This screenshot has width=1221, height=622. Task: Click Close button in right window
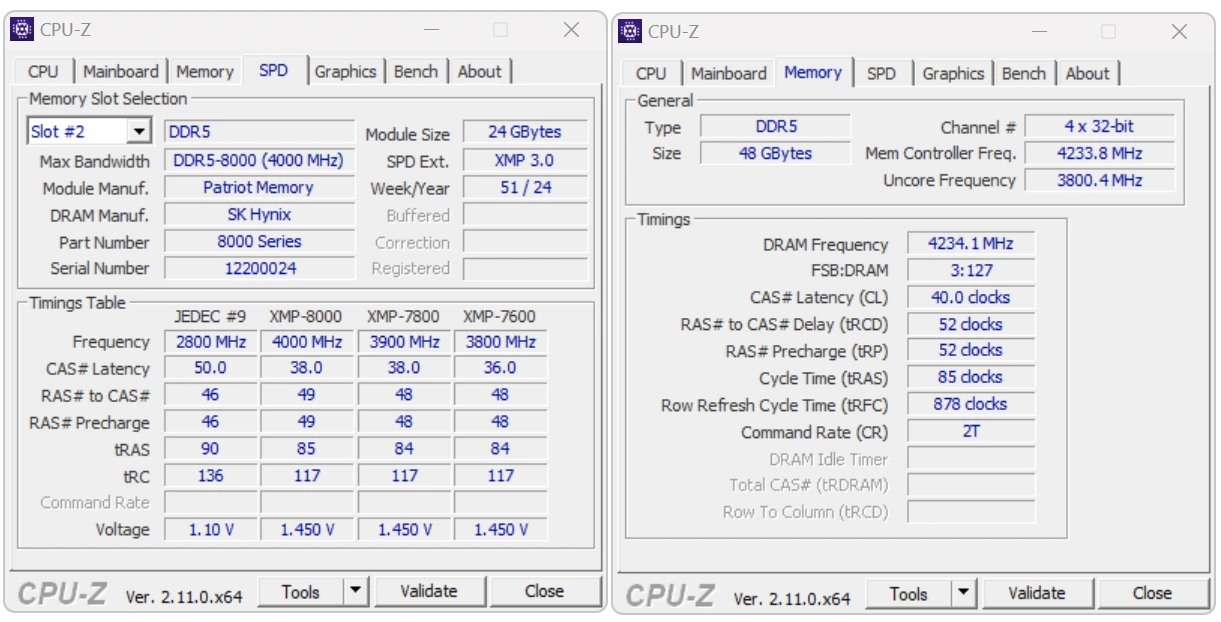(1152, 593)
